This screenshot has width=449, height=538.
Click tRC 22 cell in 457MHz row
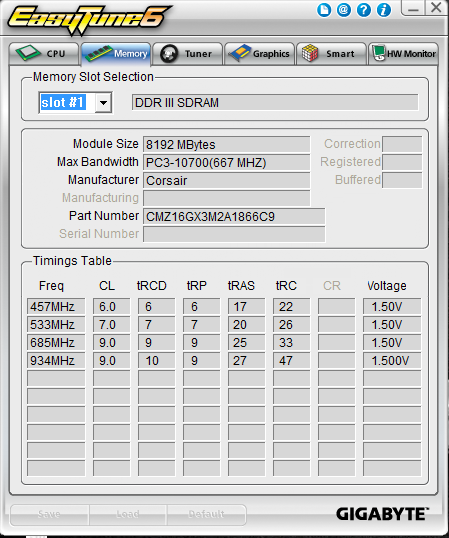pyautogui.click(x=291, y=306)
